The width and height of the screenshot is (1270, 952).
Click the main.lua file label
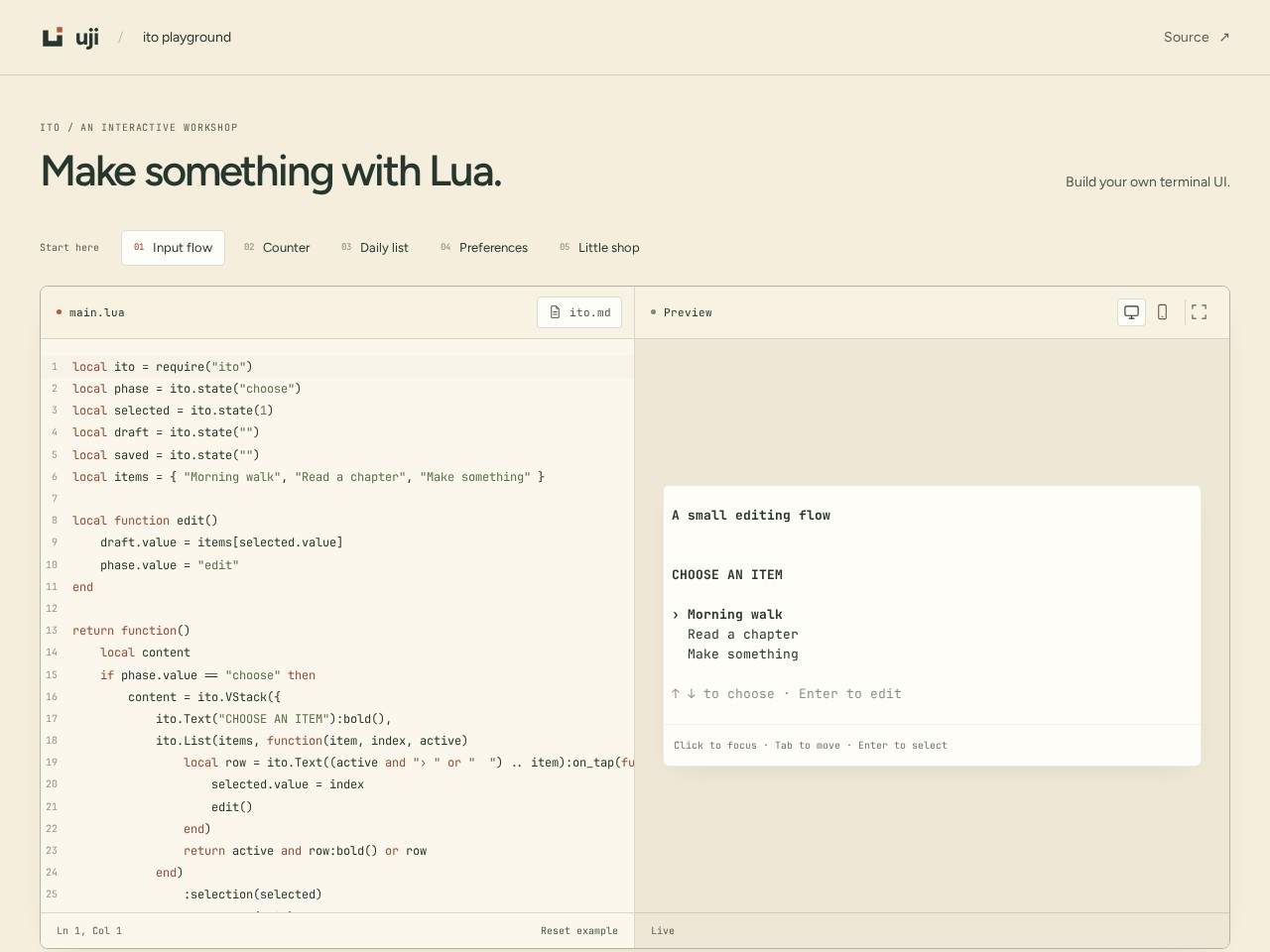coord(96,312)
